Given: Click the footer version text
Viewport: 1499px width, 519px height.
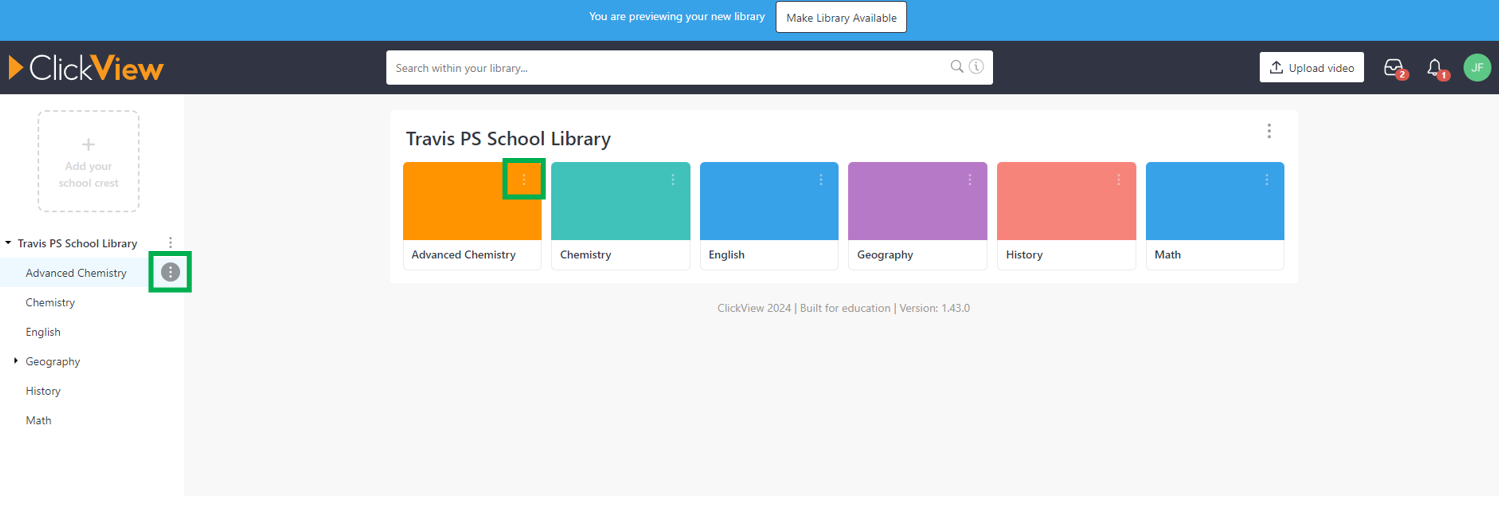Looking at the screenshot, I should (x=843, y=308).
